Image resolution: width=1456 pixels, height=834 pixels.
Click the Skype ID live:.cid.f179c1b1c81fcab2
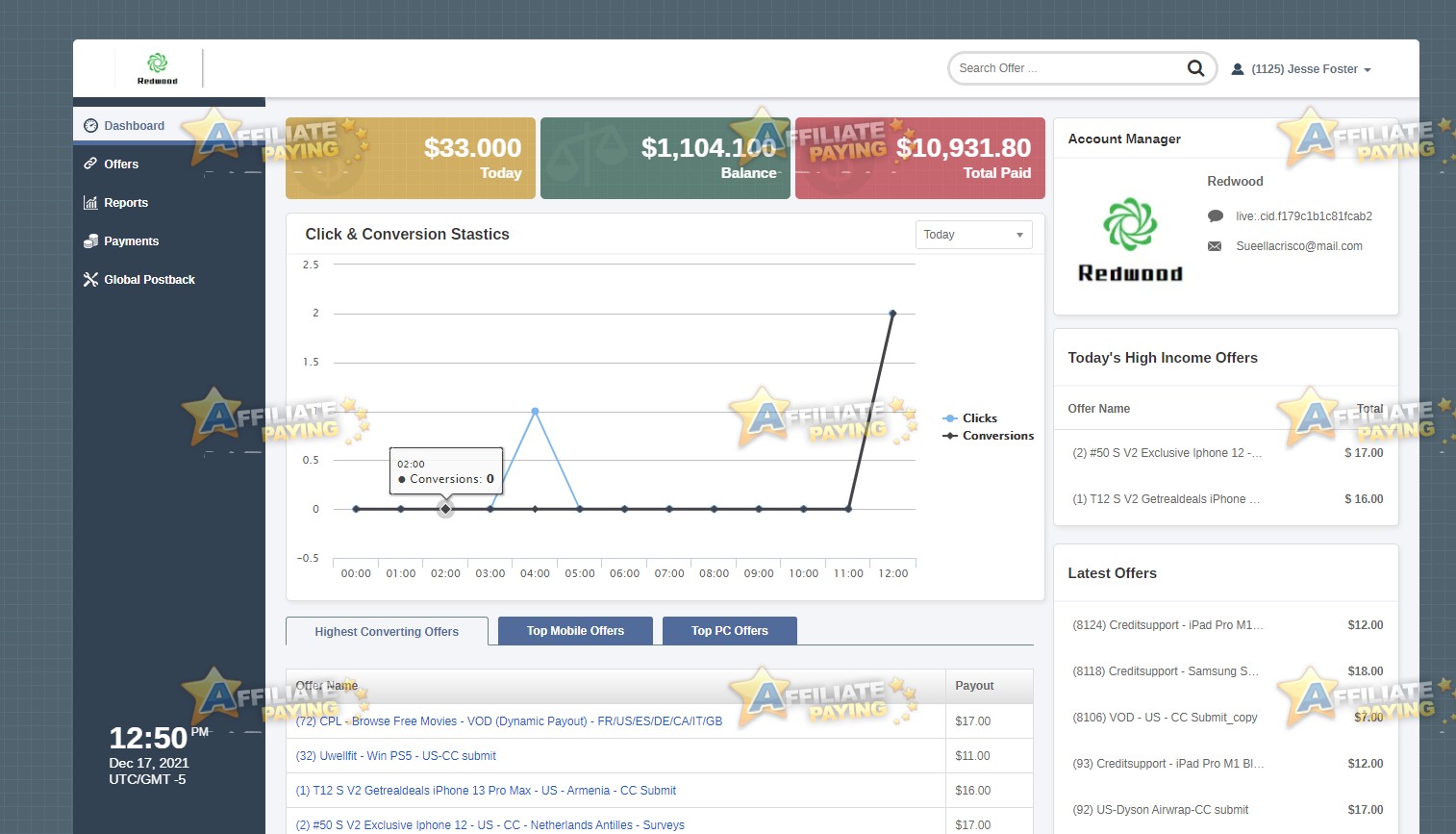(x=1304, y=216)
